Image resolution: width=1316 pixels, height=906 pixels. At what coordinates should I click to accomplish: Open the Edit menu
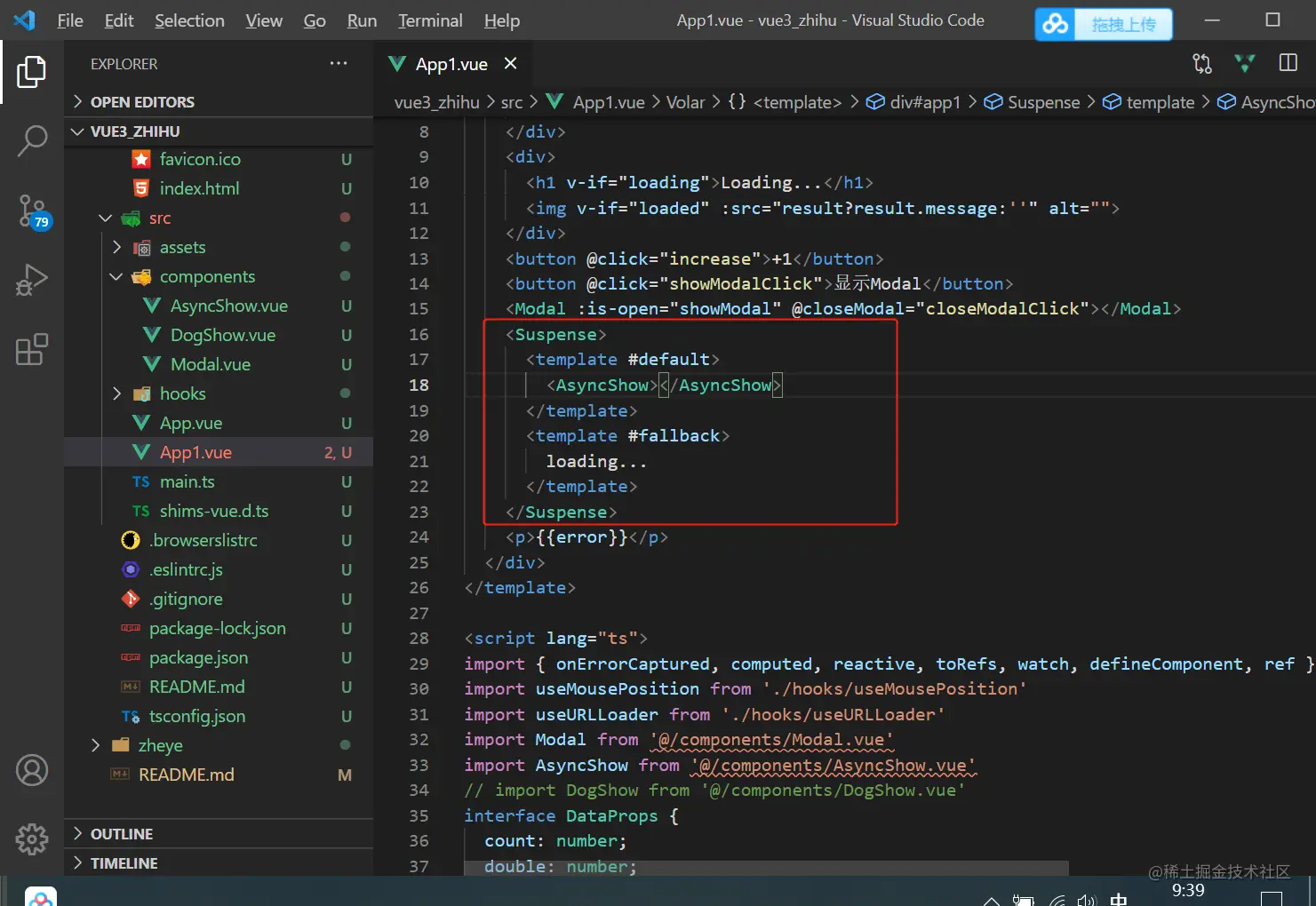[119, 20]
